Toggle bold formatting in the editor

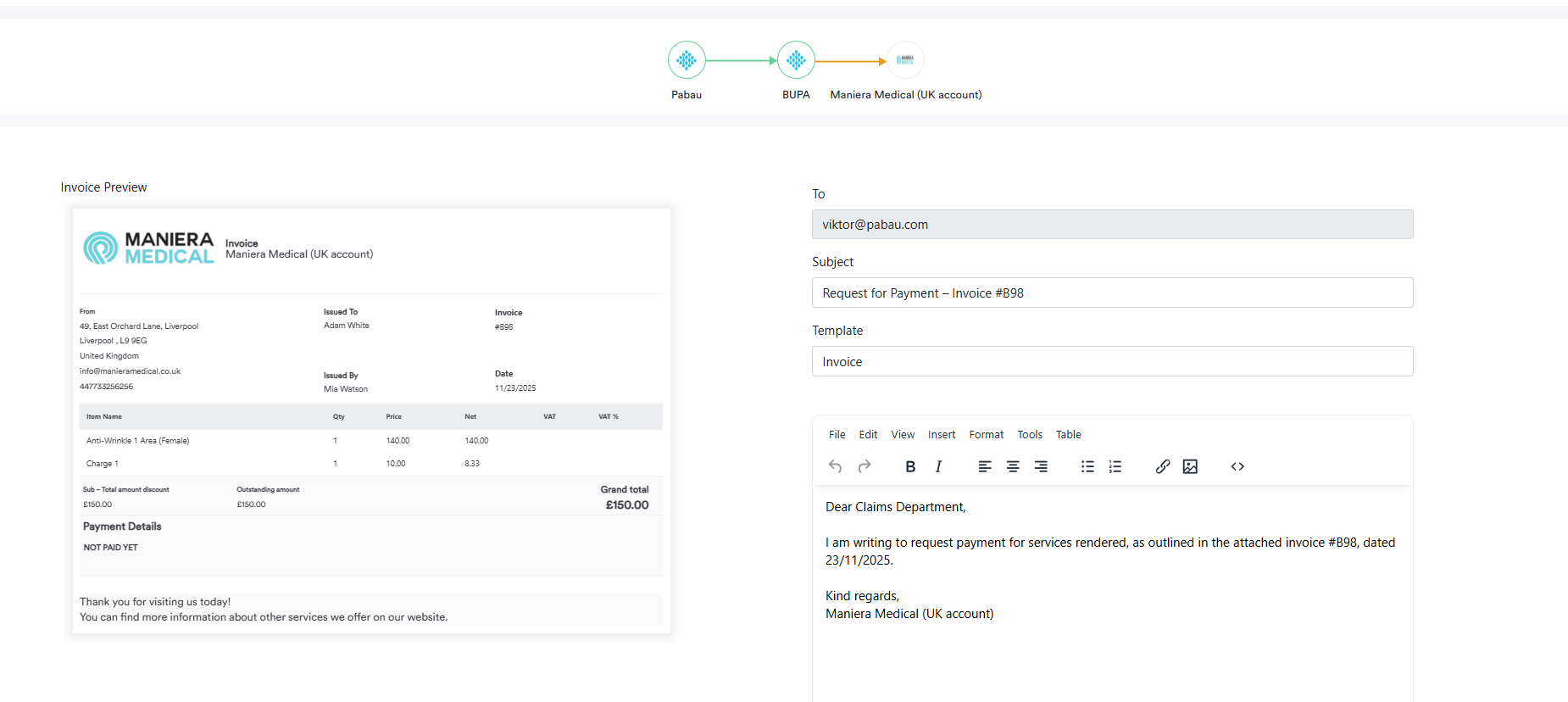(910, 466)
